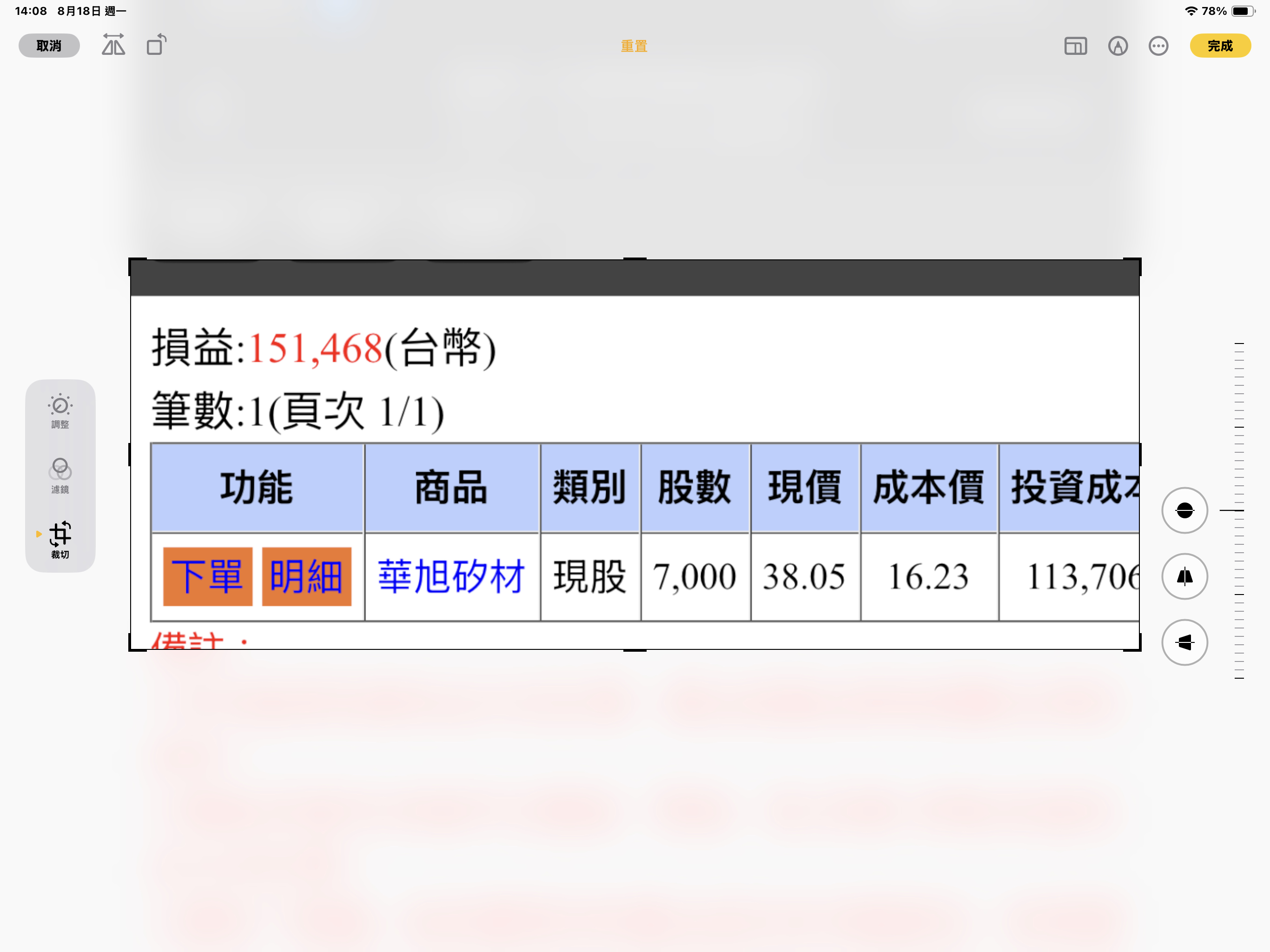The width and height of the screenshot is (1270, 952).
Task: Select the vertical perspective adjustment
Action: point(1184,576)
